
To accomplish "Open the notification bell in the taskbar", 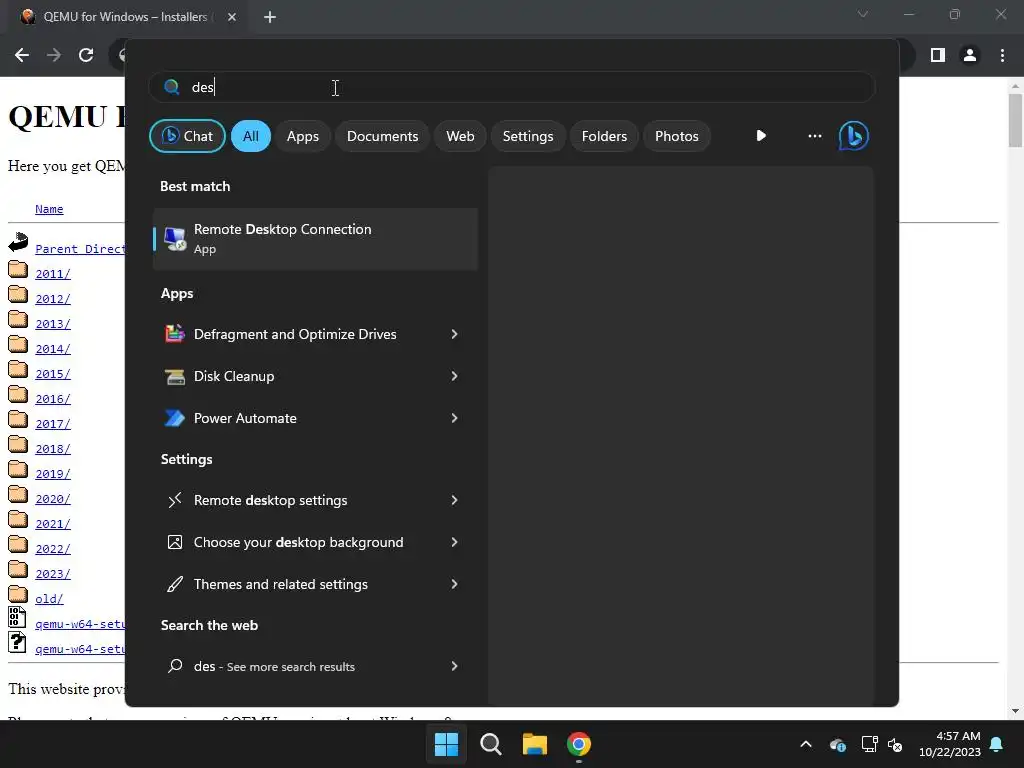I will (x=997, y=744).
